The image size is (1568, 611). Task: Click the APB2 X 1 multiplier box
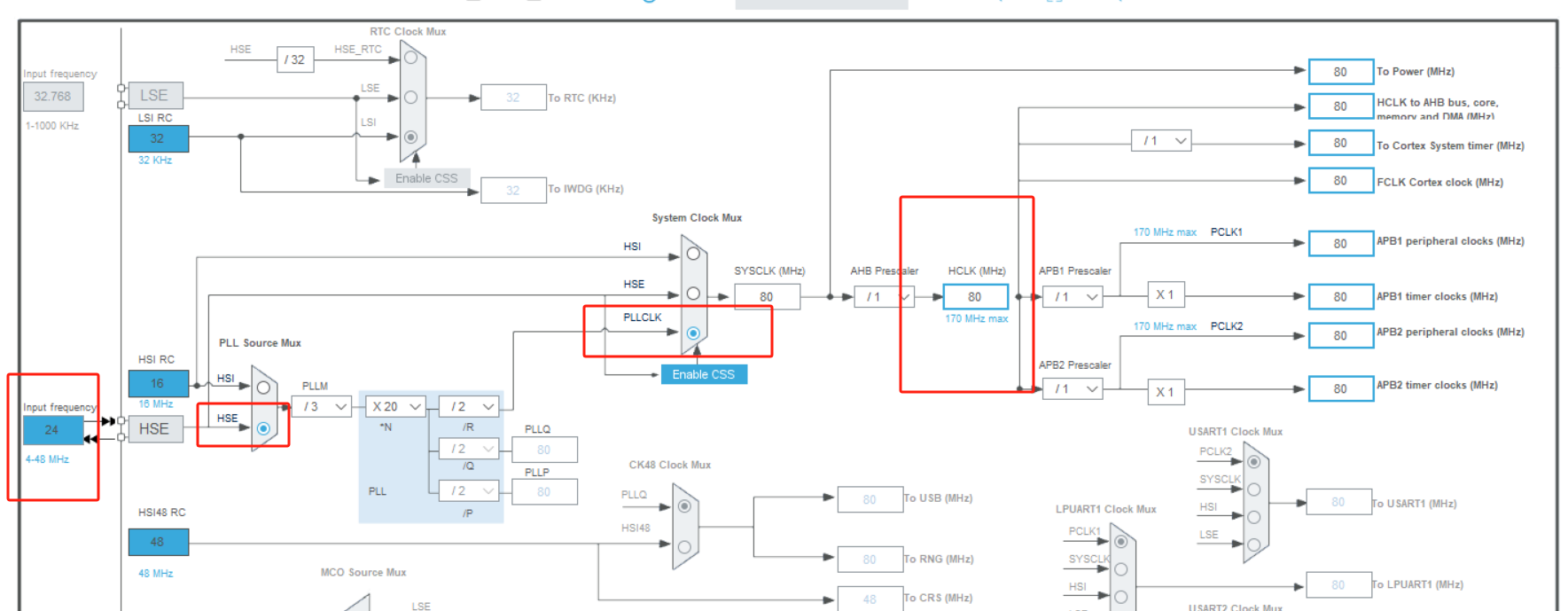pyautogui.click(x=1166, y=392)
